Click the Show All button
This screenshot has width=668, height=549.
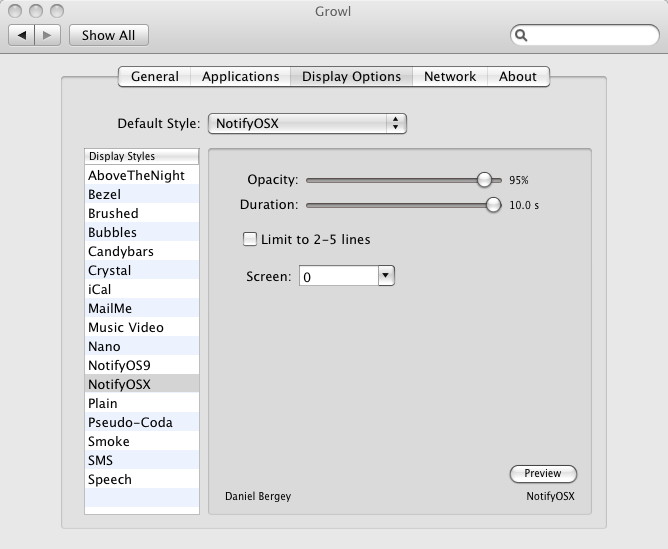[109, 35]
